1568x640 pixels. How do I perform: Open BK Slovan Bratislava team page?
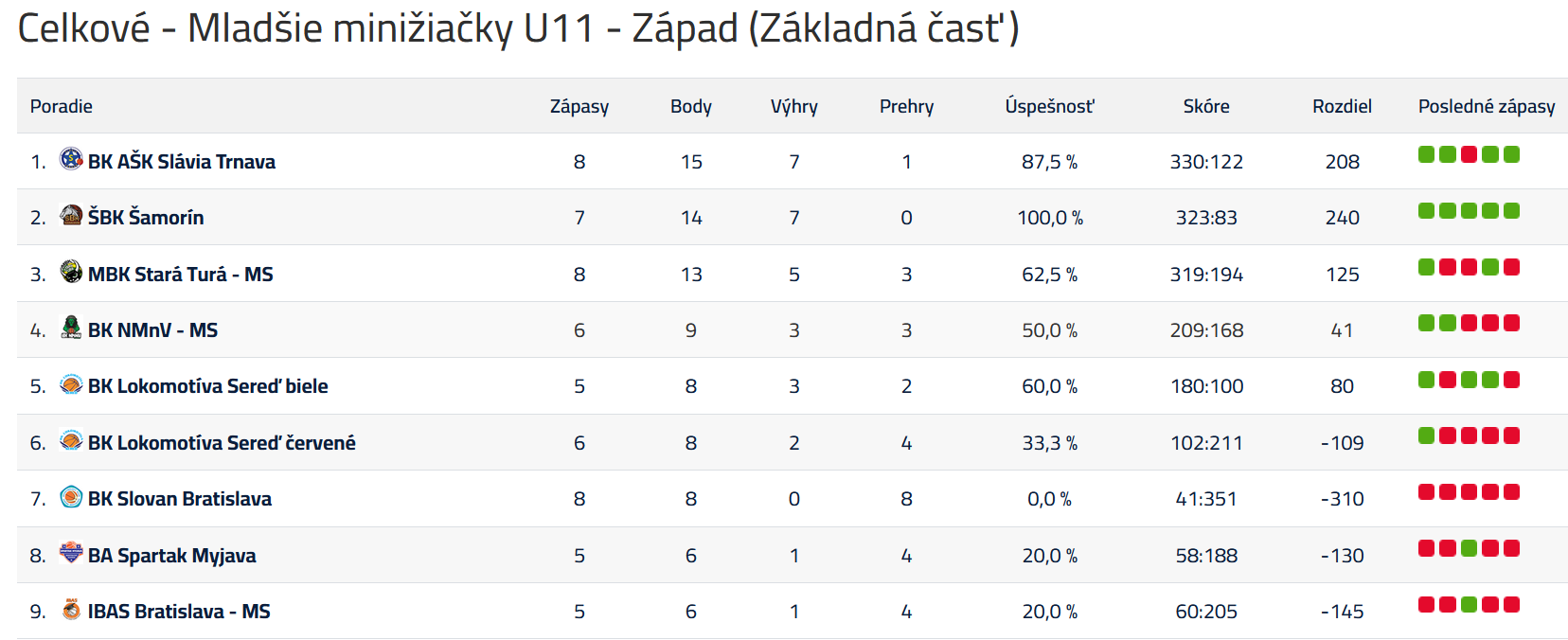[x=180, y=499]
